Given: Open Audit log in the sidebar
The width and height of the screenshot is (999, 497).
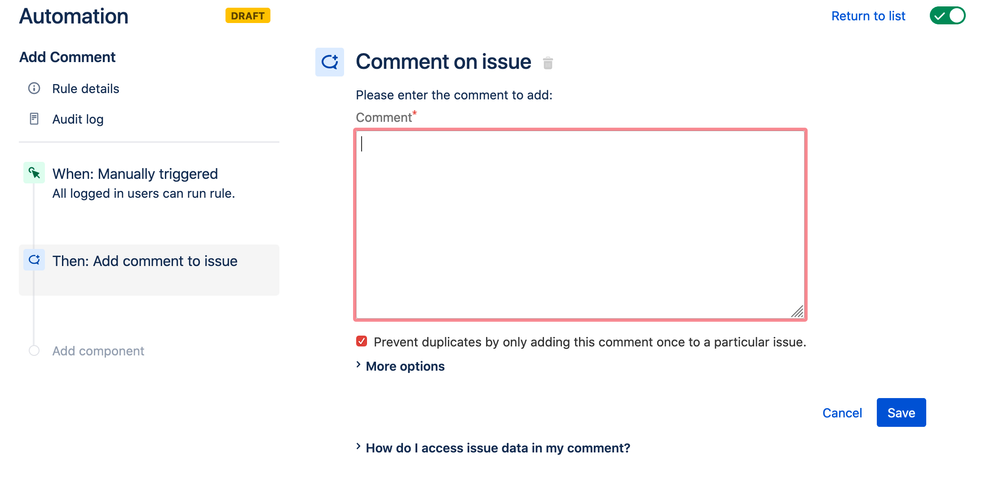Looking at the screenshot, I should point(78,119).
